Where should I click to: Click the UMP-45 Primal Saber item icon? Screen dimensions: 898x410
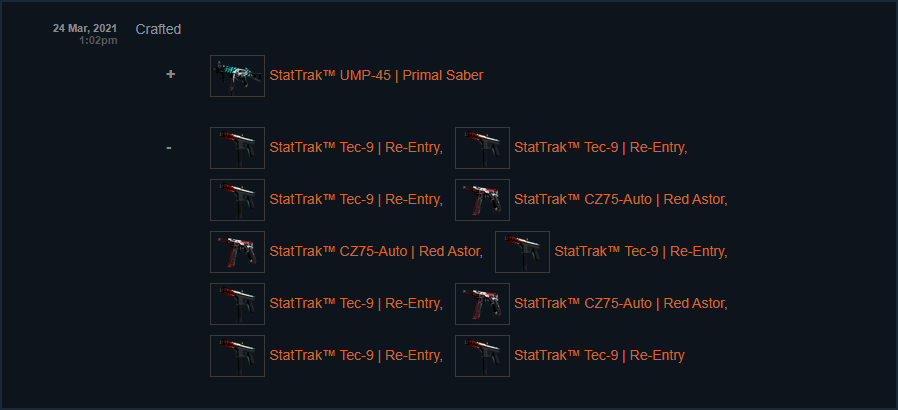pos(237,76)
